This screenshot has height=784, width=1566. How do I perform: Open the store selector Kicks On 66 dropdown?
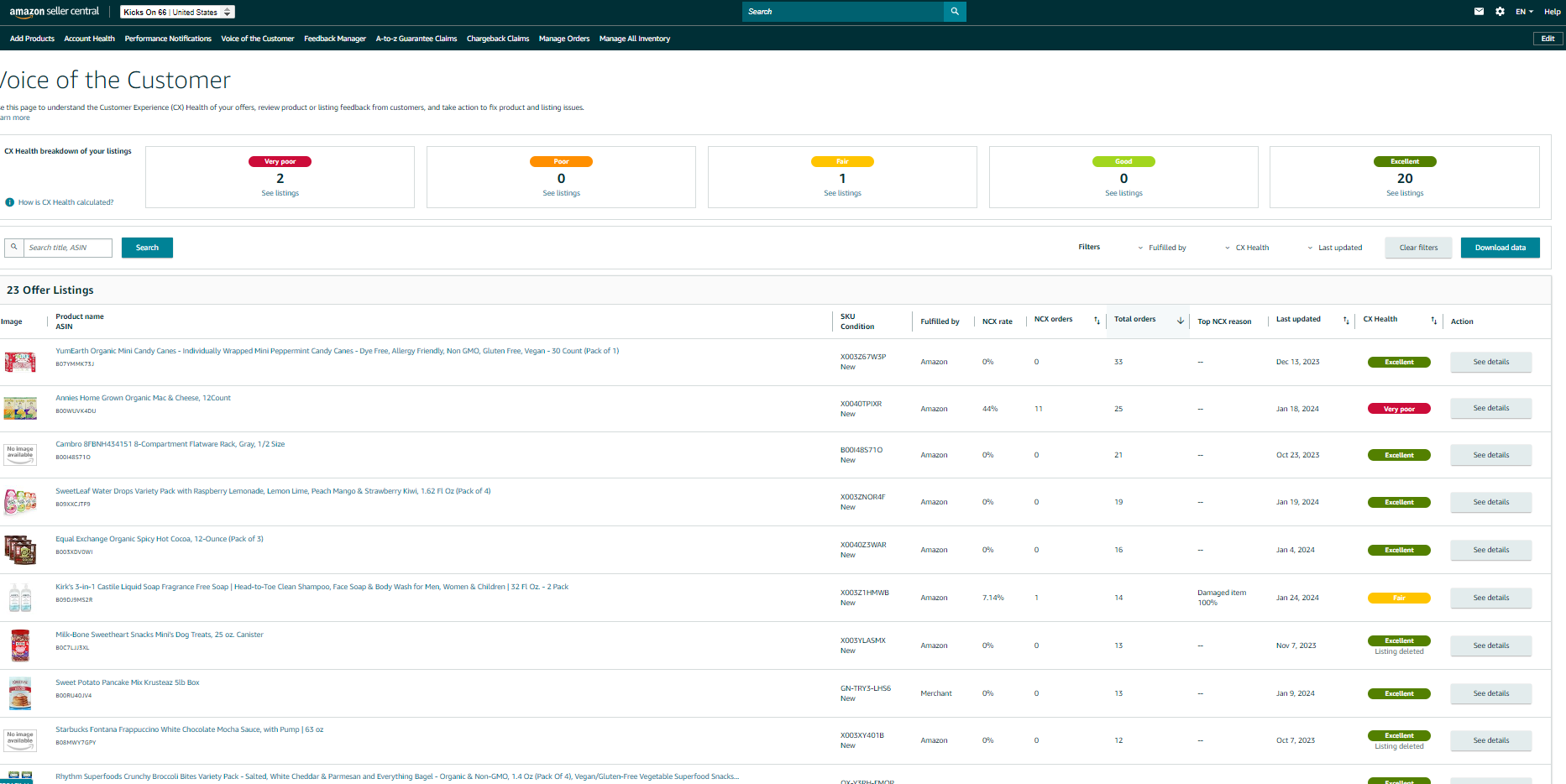(x=177, y=12)
